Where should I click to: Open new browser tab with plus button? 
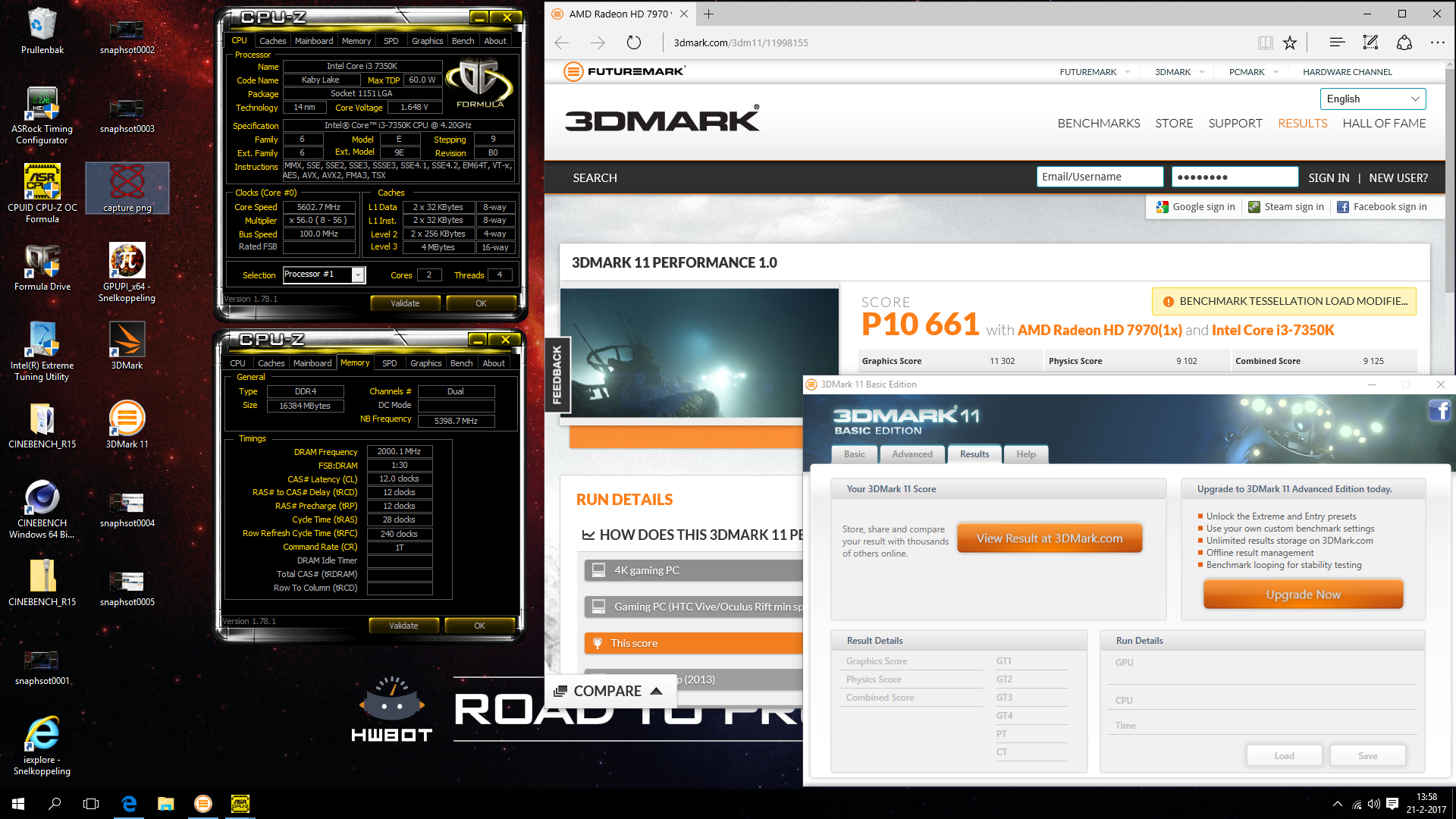click(708, 14)
